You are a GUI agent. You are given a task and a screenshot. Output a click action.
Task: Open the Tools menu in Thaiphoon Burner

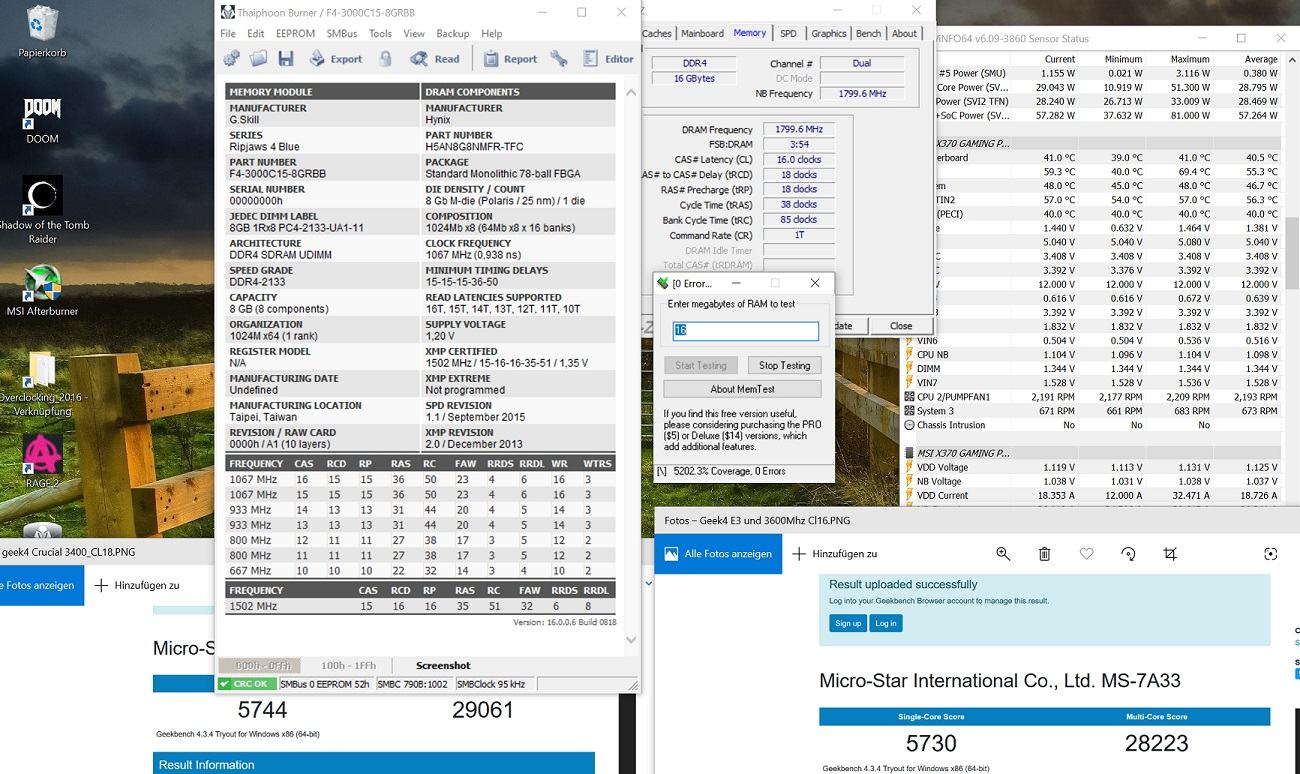tap(380, 33)
